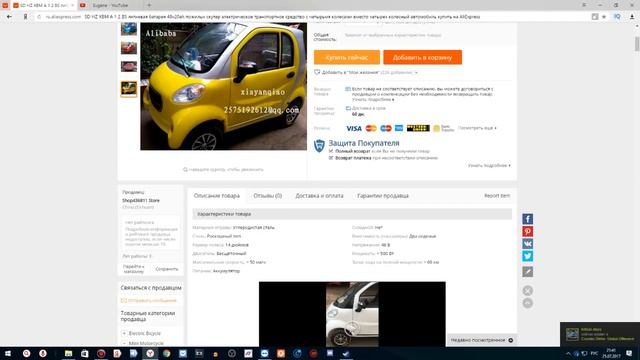The image size is (640, 360).
Task: Show hidden system tray icons
Action: (x=569, y=353)
